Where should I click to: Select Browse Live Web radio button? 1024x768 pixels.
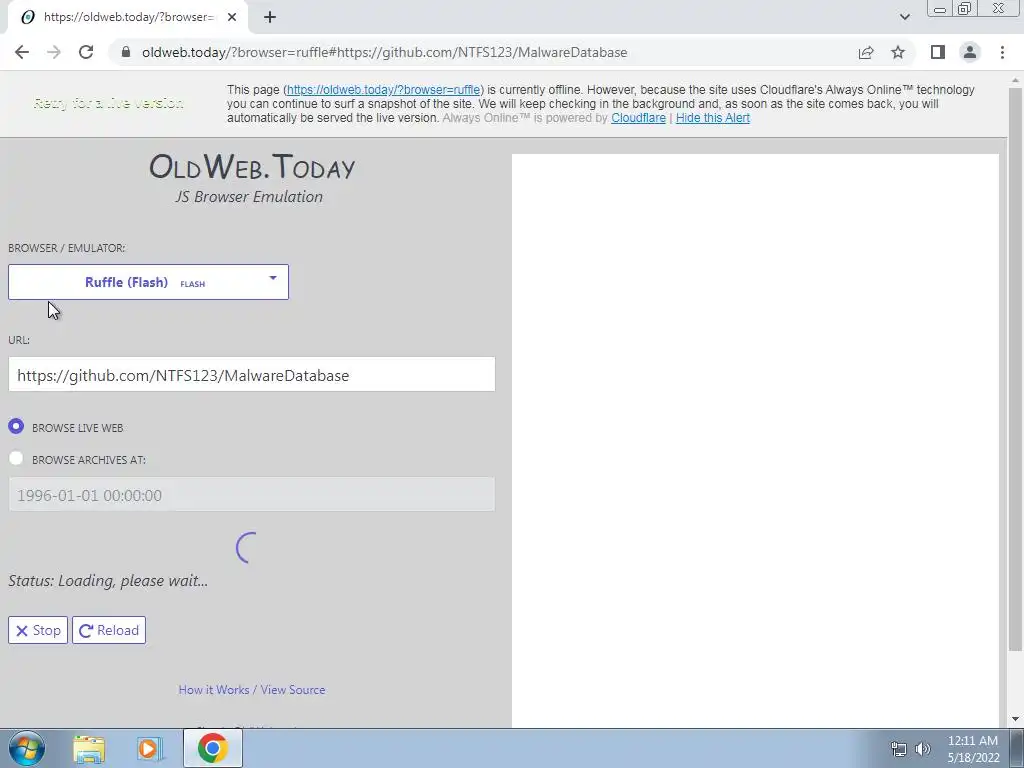point(16,426)
